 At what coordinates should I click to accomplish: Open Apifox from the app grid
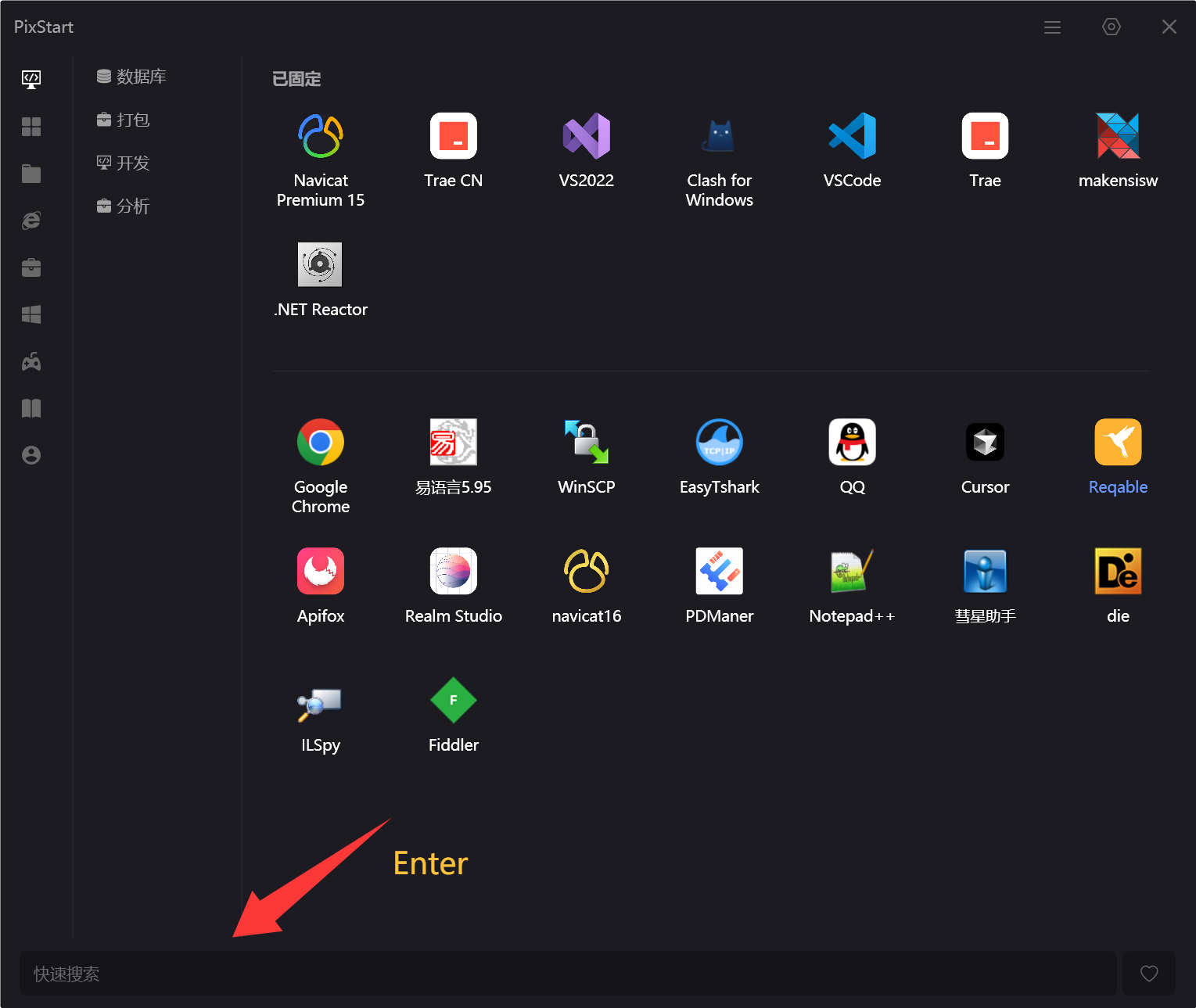click(320, 572)
